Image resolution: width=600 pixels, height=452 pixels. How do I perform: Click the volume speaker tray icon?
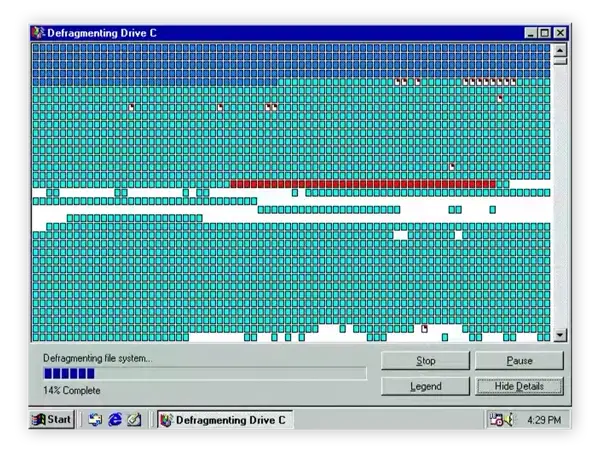(x=509, y=419)
